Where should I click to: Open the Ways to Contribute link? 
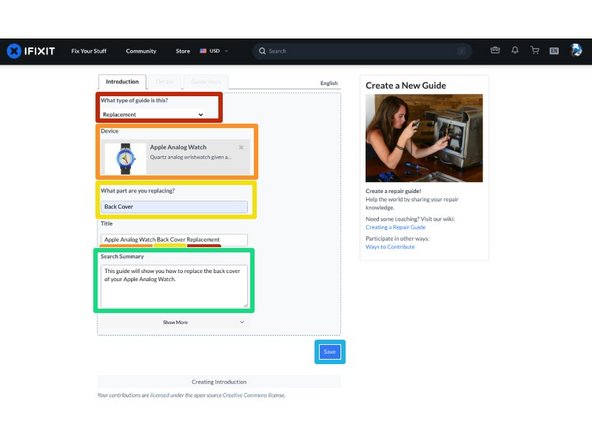[390, 247]
